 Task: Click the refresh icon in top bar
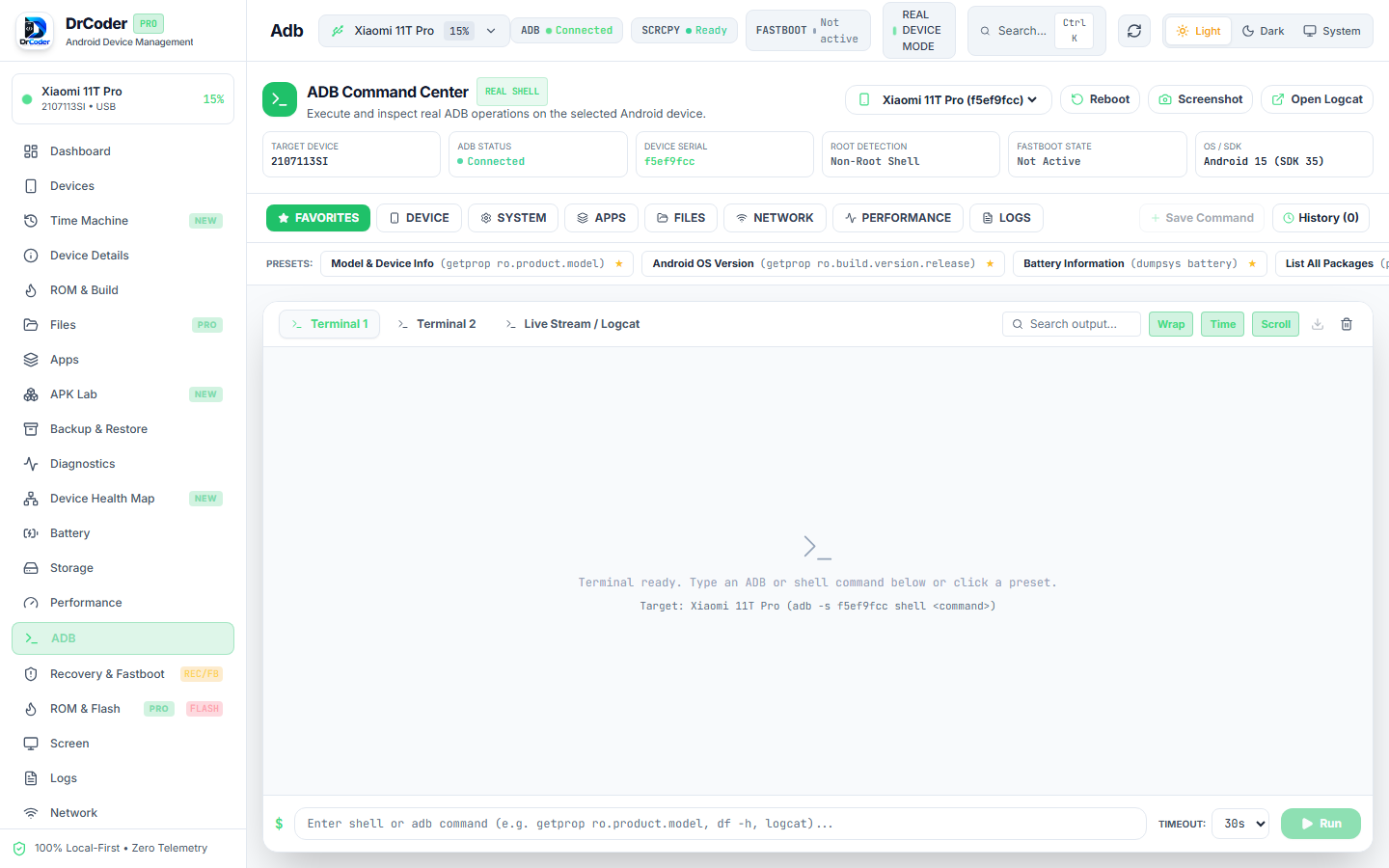point(1134,31)
